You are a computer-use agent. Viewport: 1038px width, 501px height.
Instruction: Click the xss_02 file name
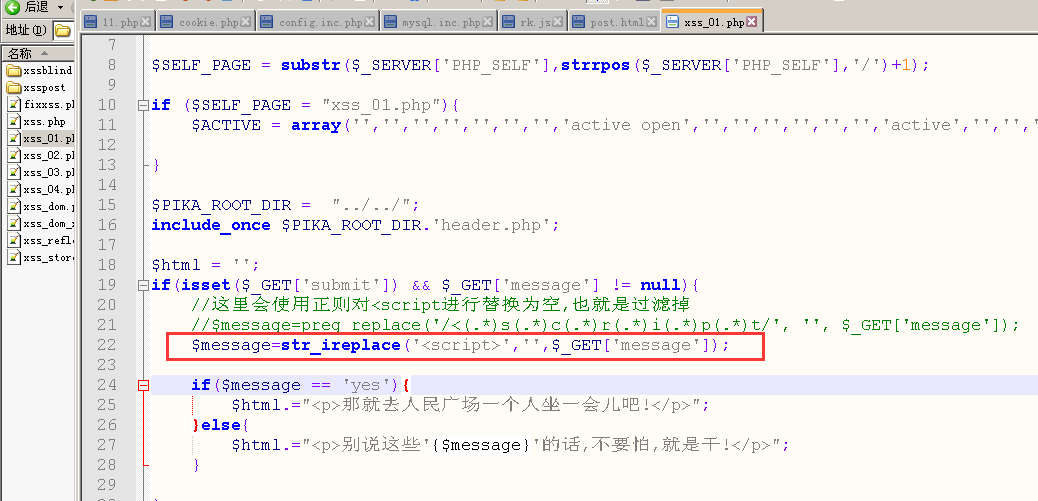(49, 156)
